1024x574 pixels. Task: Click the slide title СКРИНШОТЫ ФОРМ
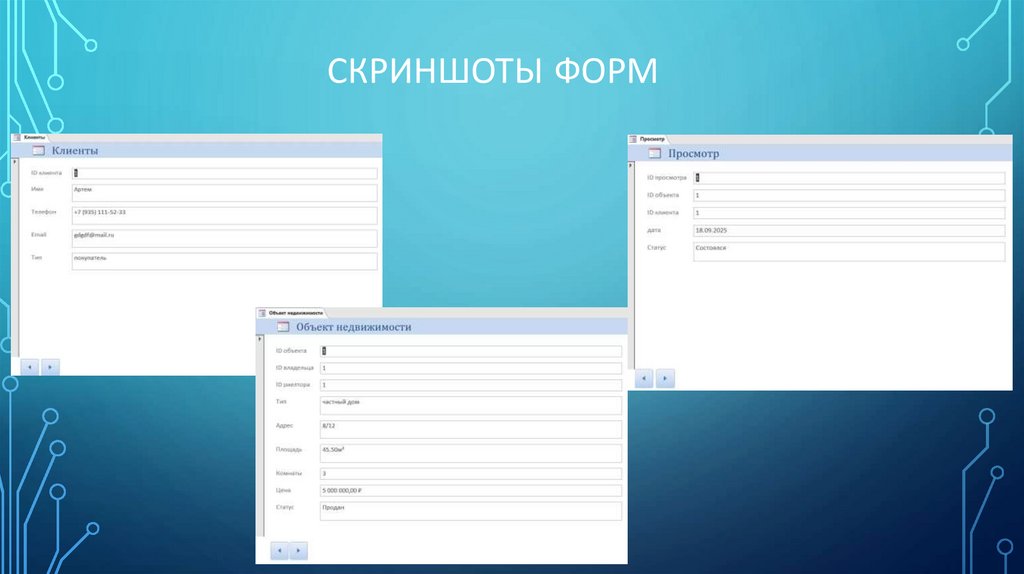(x=492, y=71)
